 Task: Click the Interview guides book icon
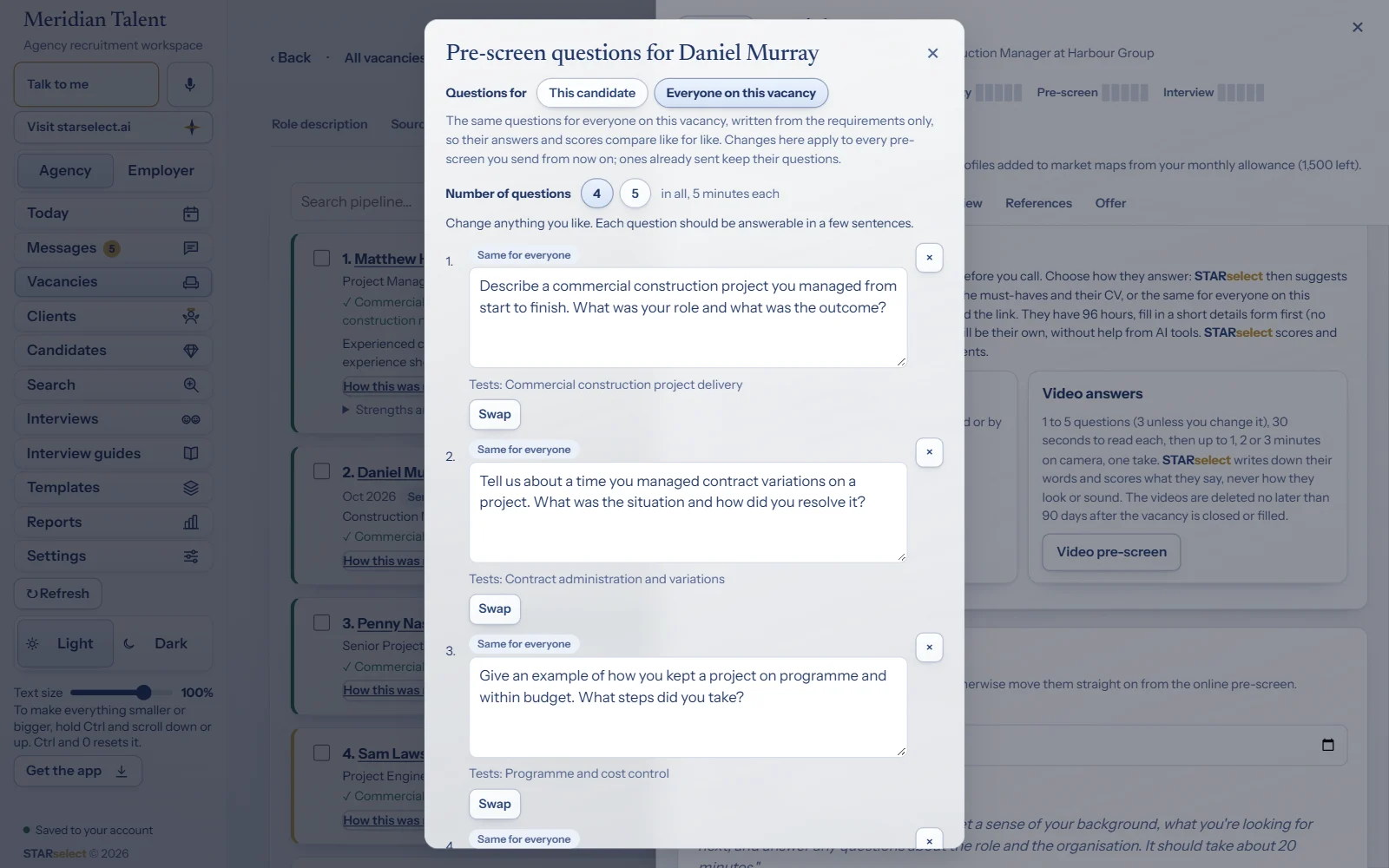tap(191, 453)
